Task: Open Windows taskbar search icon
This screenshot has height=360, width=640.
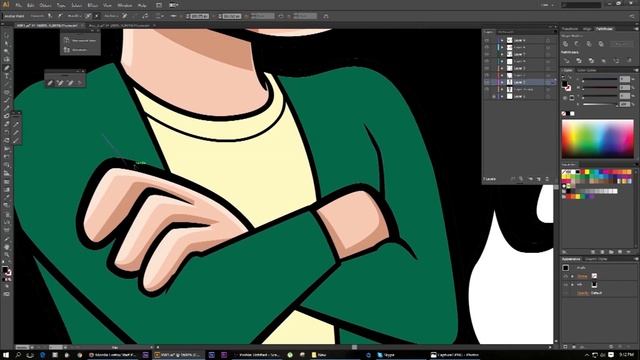Action: (x=18, y=355)
